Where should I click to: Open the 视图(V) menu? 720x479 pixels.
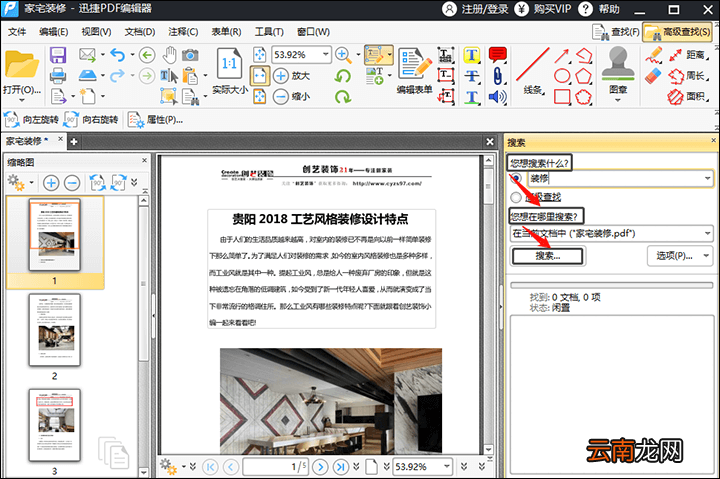(96, 32)
